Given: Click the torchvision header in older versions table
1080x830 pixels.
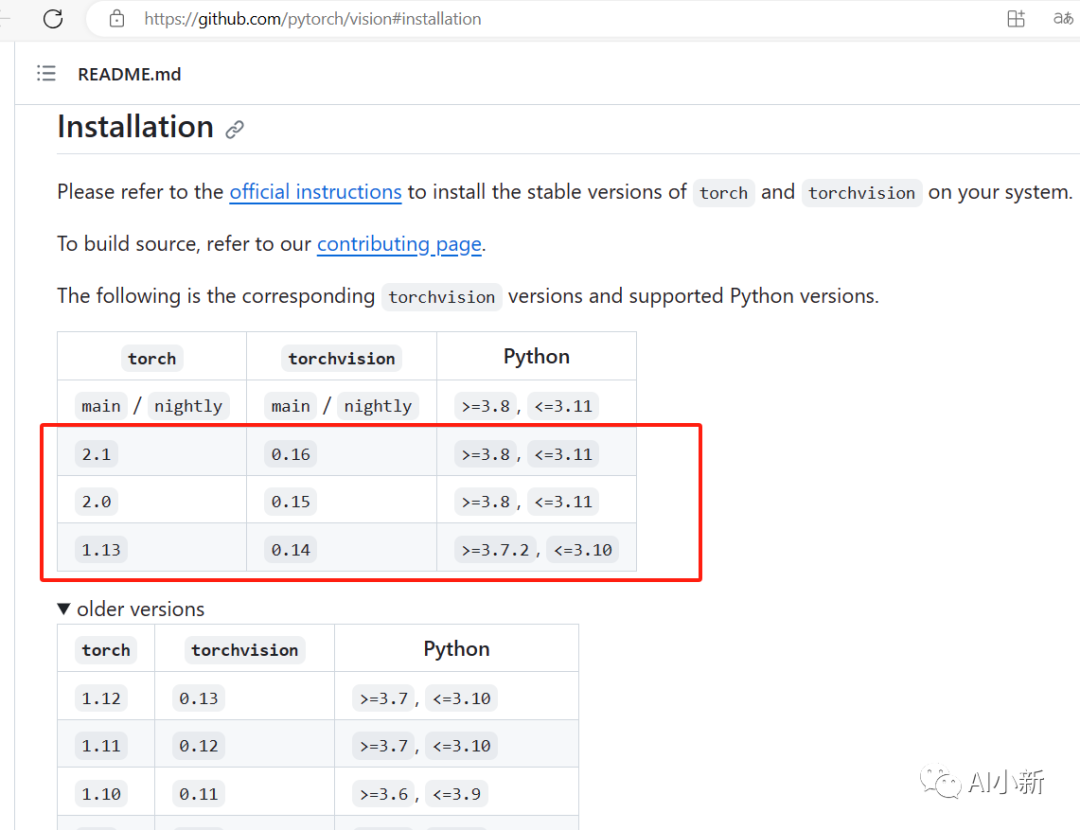Looking at the screenshot, I should 245,650.
